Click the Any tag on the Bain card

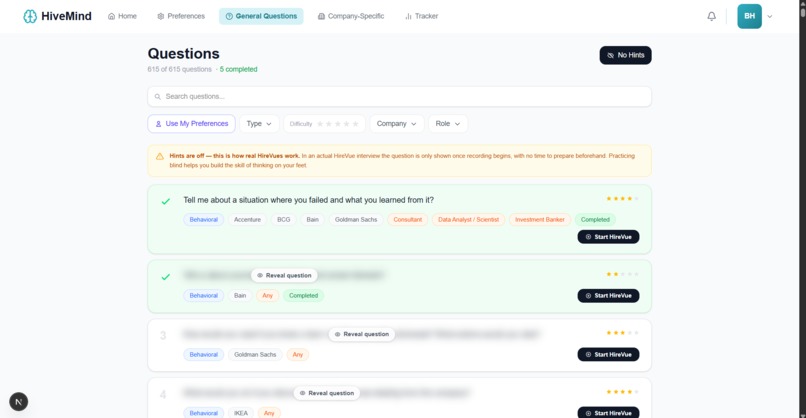pos(267,296)
